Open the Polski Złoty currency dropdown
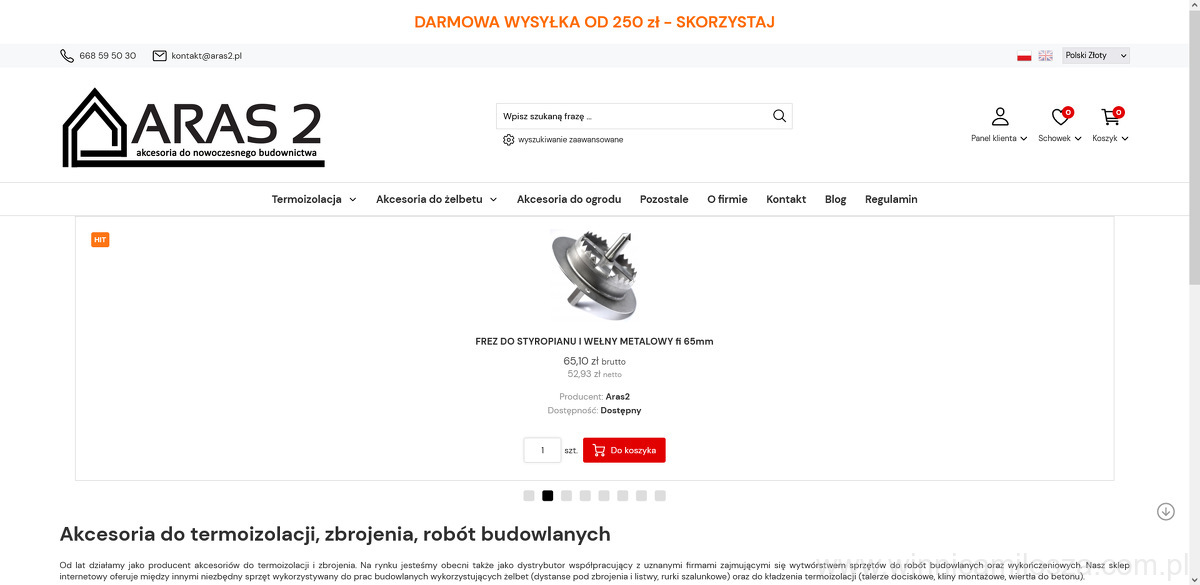Screen dimensions: 1200x585 point(1096,56)
